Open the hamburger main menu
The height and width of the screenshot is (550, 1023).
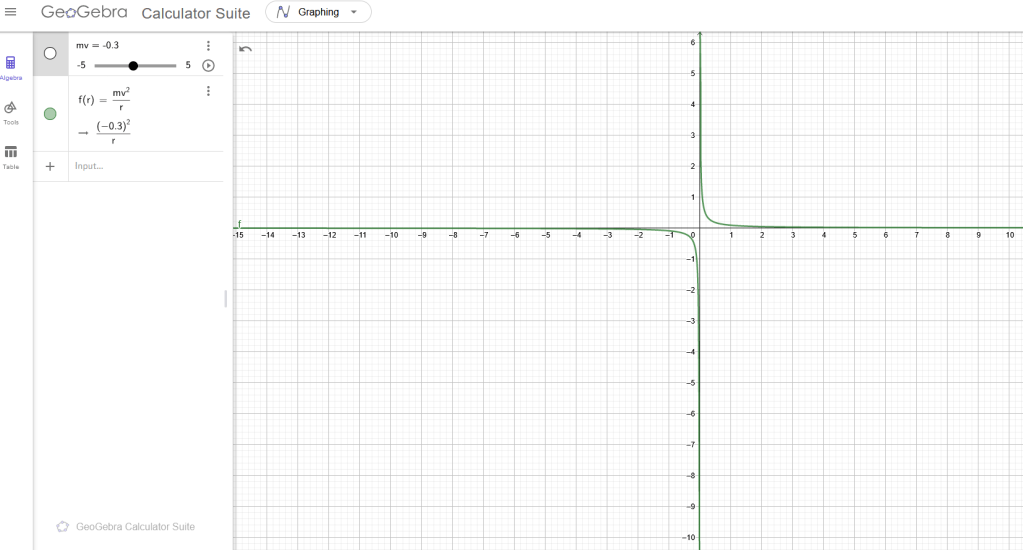[x=11, y=12]
